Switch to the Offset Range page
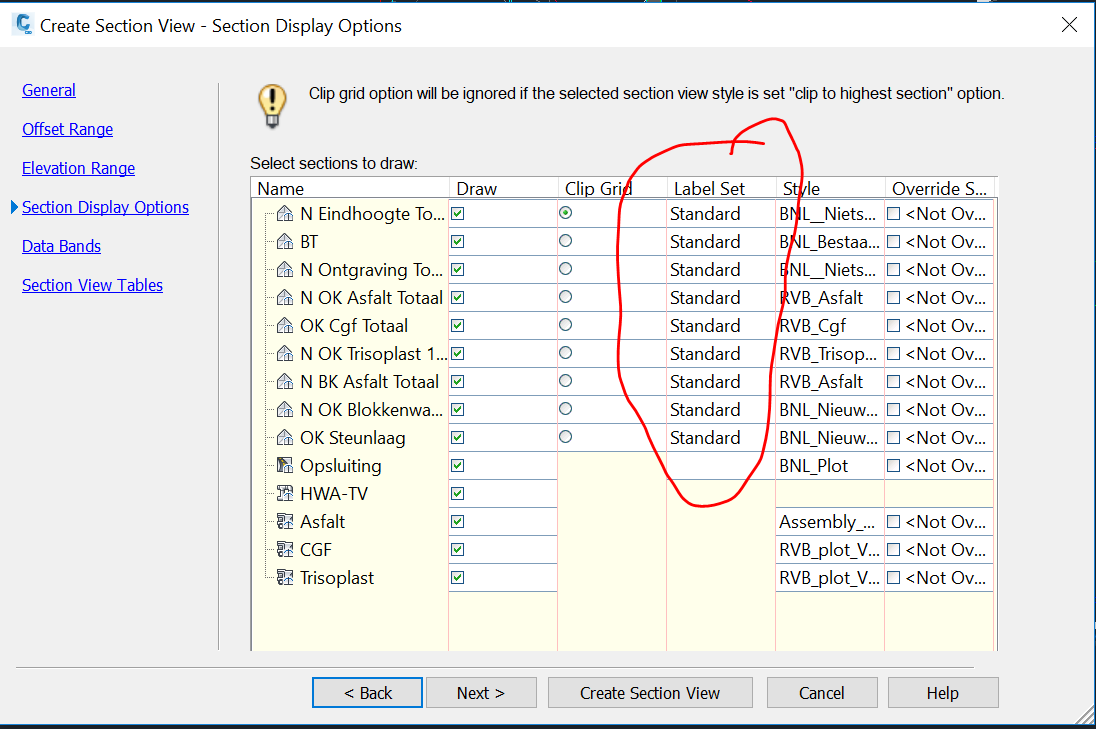1096x729 pixels. [67, 129]
